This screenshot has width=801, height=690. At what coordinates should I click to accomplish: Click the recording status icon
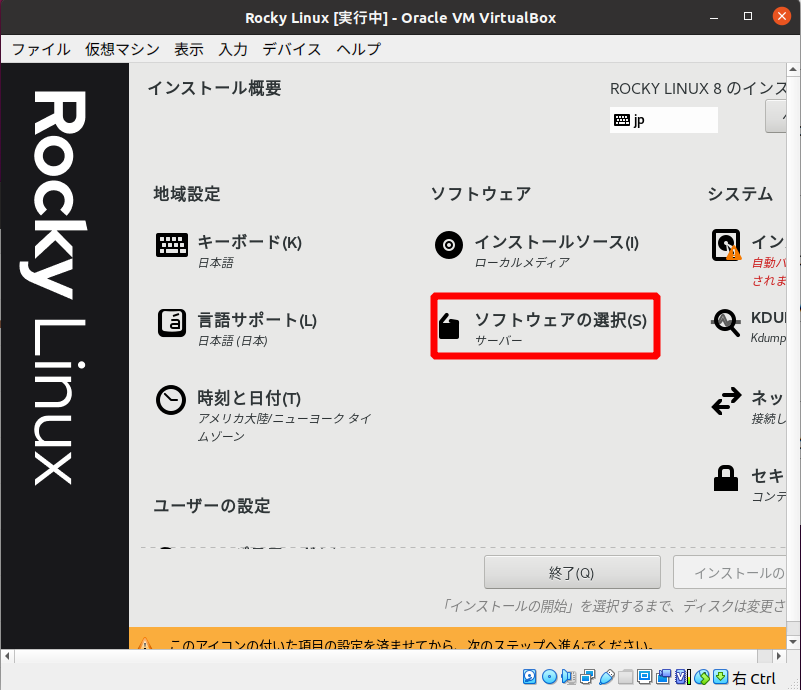[664, 677]
